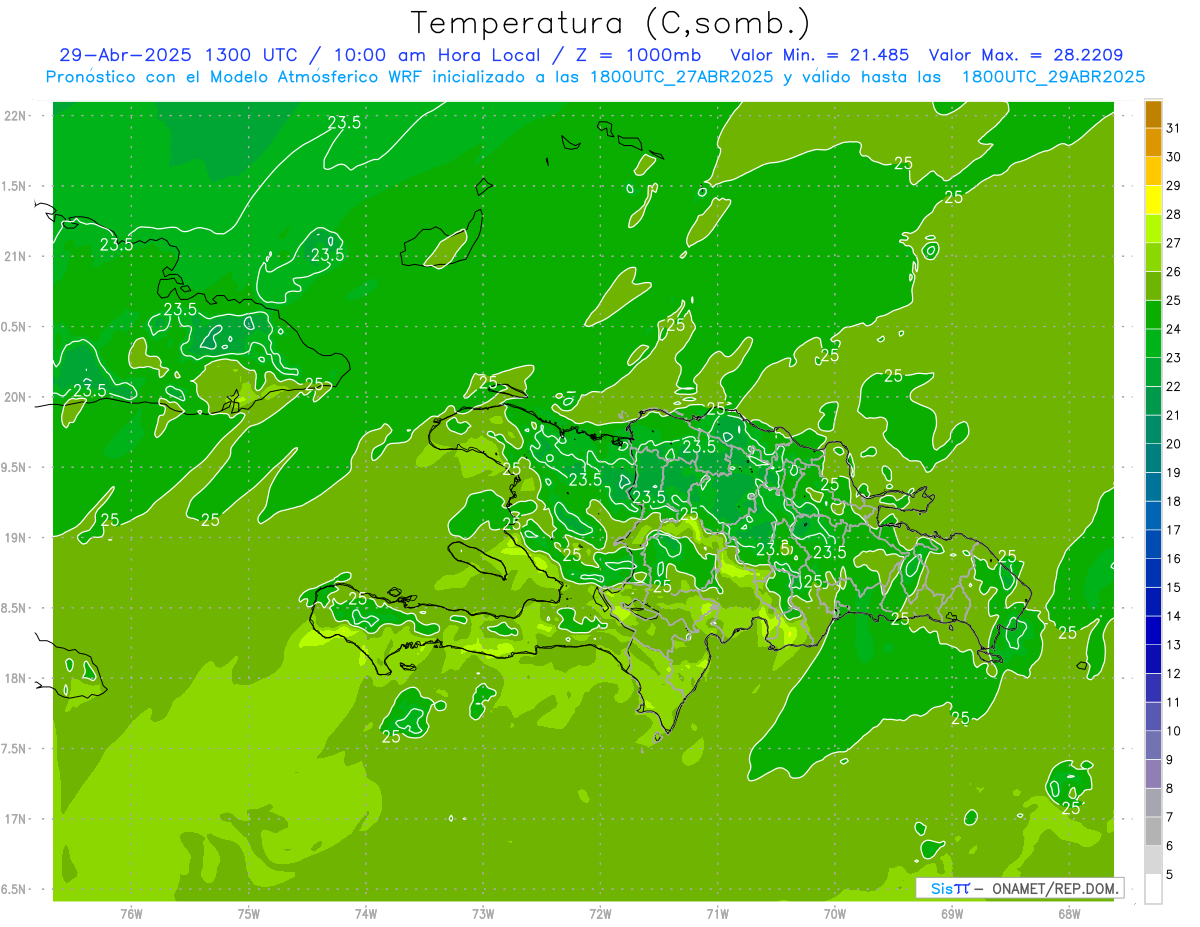Click the teal colorbar segment between 19 and 20
Image resolution: width=1200 pixels, height=927 pixels.
click(1153, 459)
